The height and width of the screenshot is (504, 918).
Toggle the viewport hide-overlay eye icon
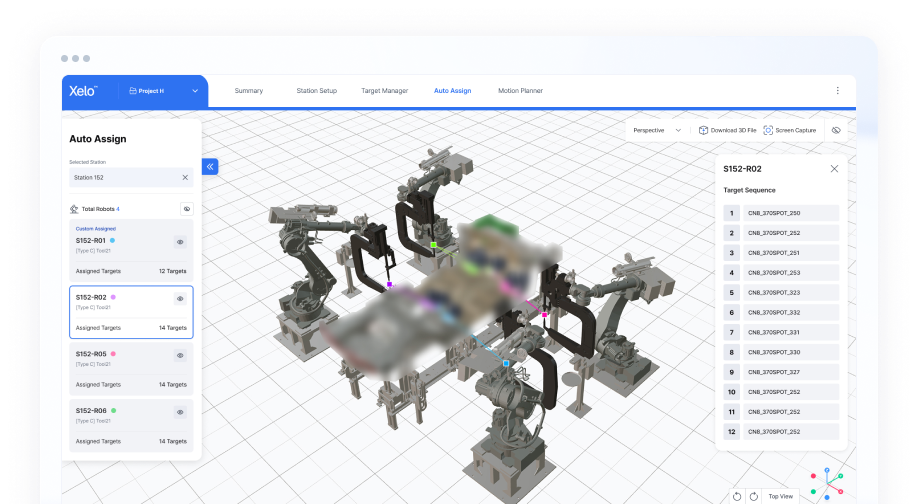tap(836, 130)
